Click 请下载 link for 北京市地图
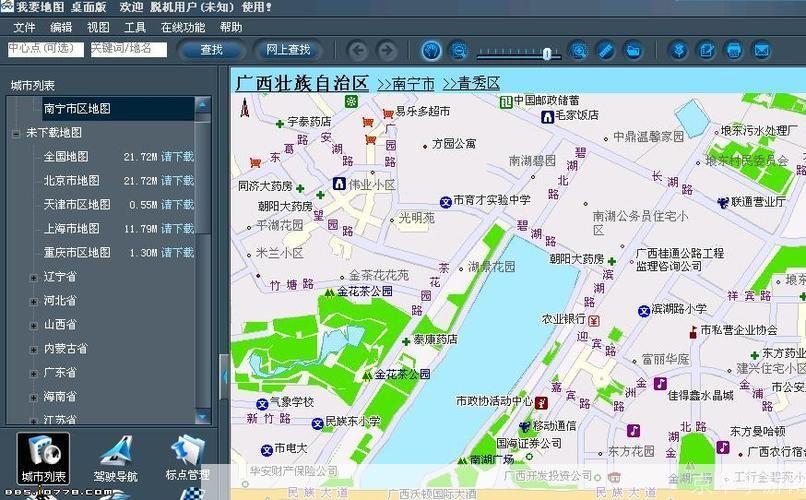Viewport: 806px width, 500px height. tap(177, 181)
